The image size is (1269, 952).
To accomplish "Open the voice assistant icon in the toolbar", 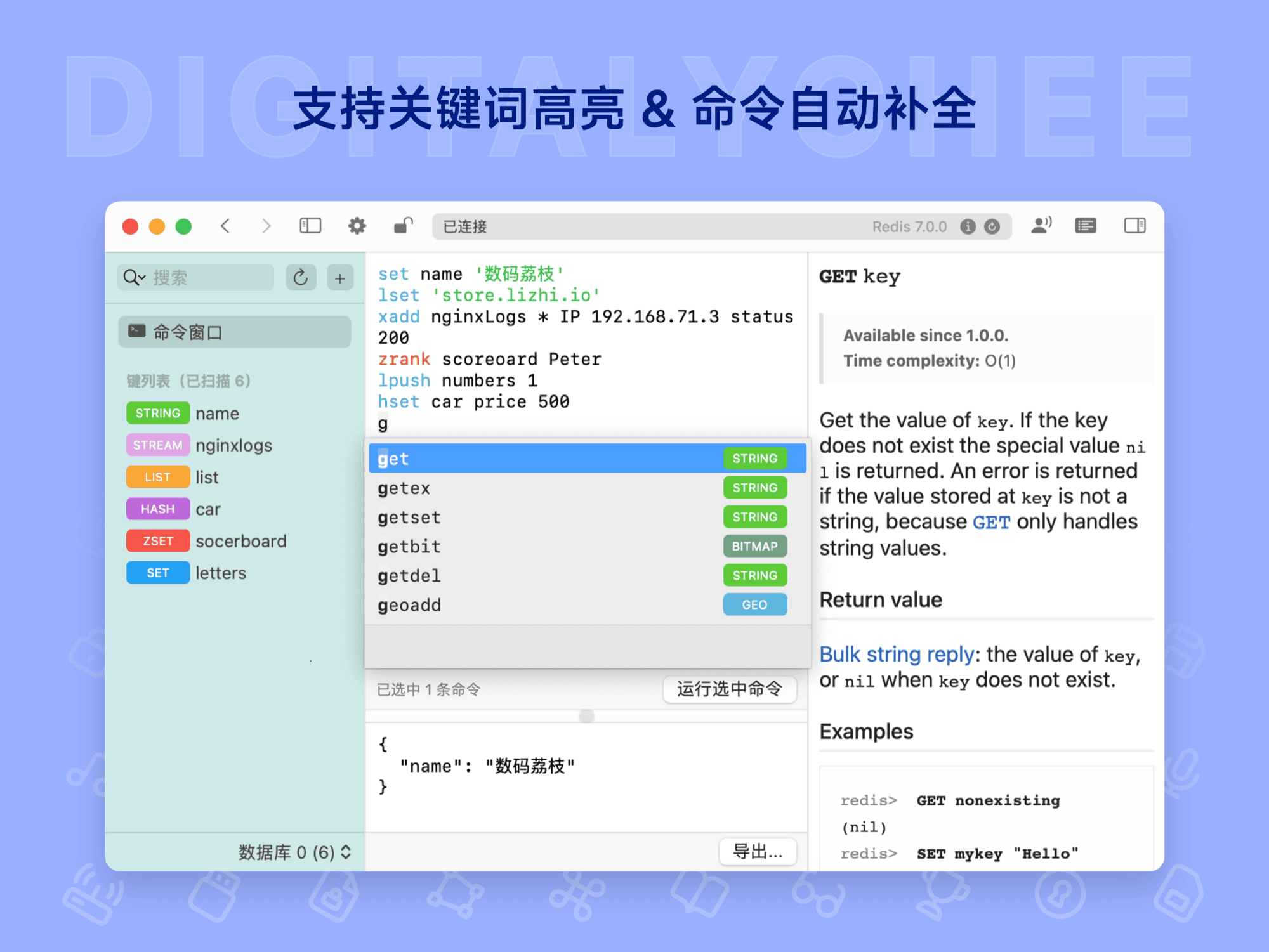I will [x=1041, y=225].
